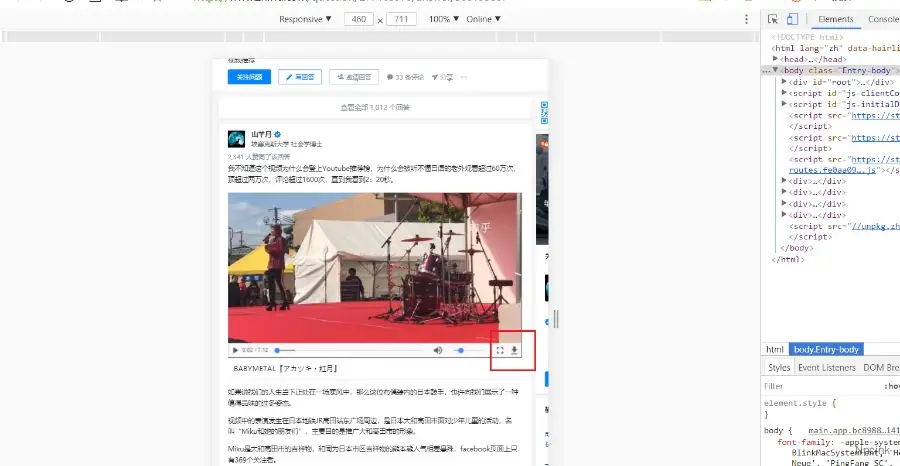Expand the head node
900x466 pixels.
[x=775, y=59]
